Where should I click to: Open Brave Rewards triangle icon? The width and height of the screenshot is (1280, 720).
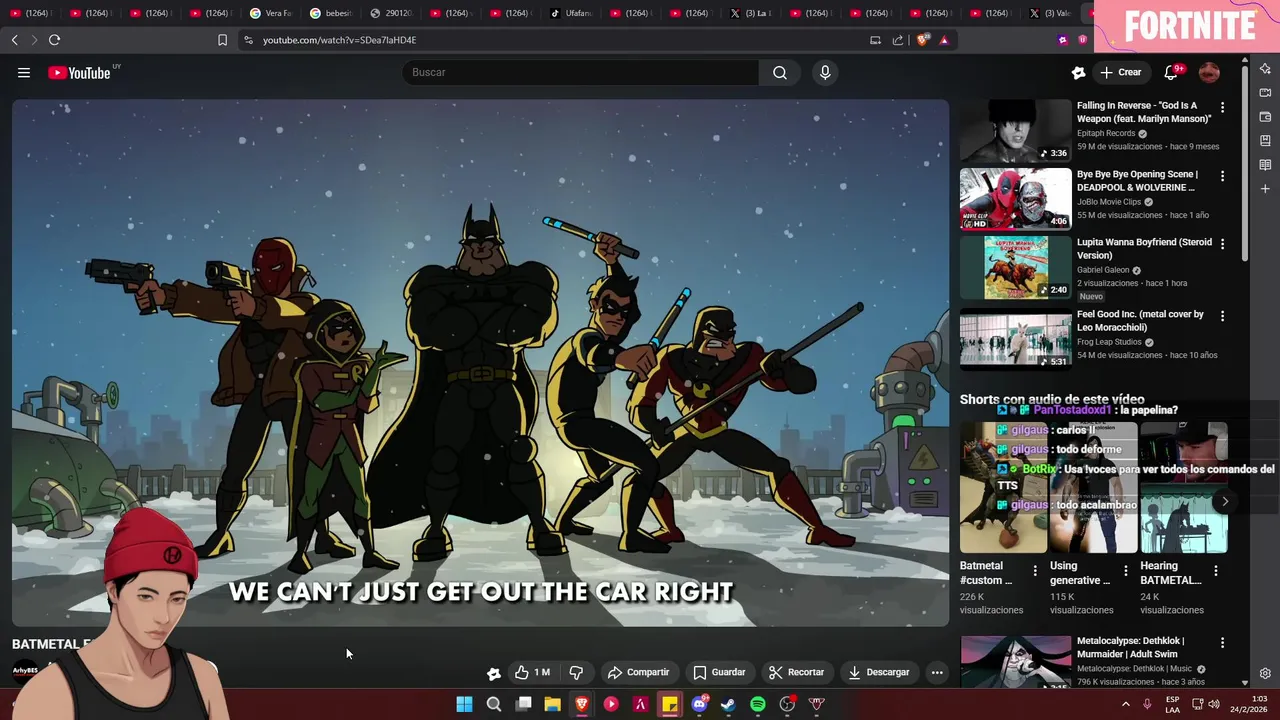[943, 40]
